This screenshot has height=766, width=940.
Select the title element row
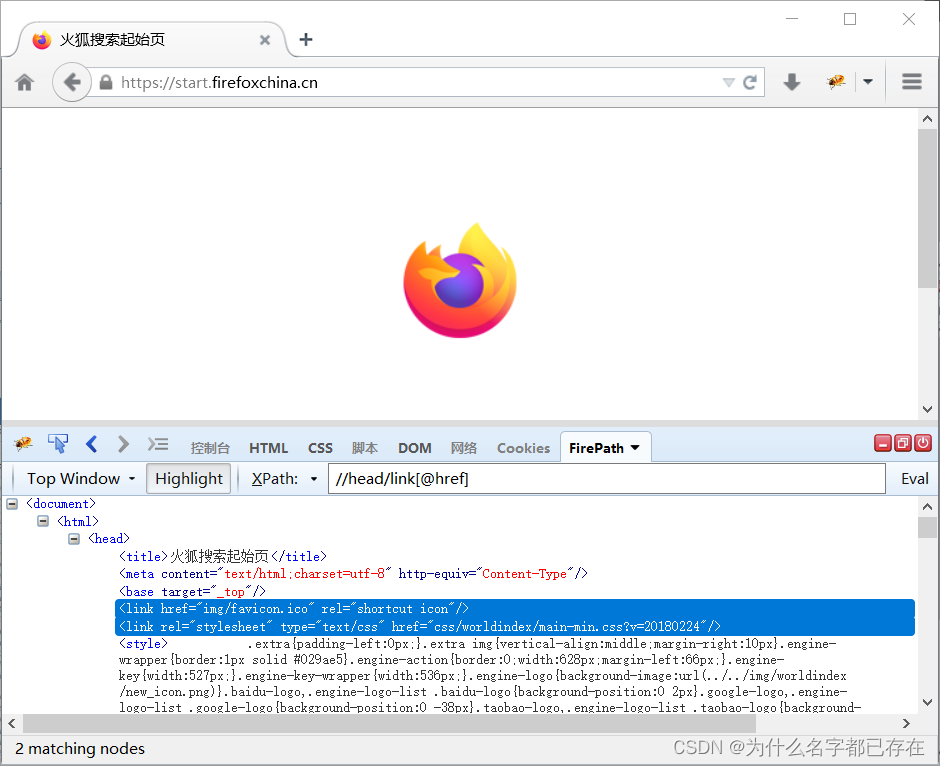tap(222, 556)
